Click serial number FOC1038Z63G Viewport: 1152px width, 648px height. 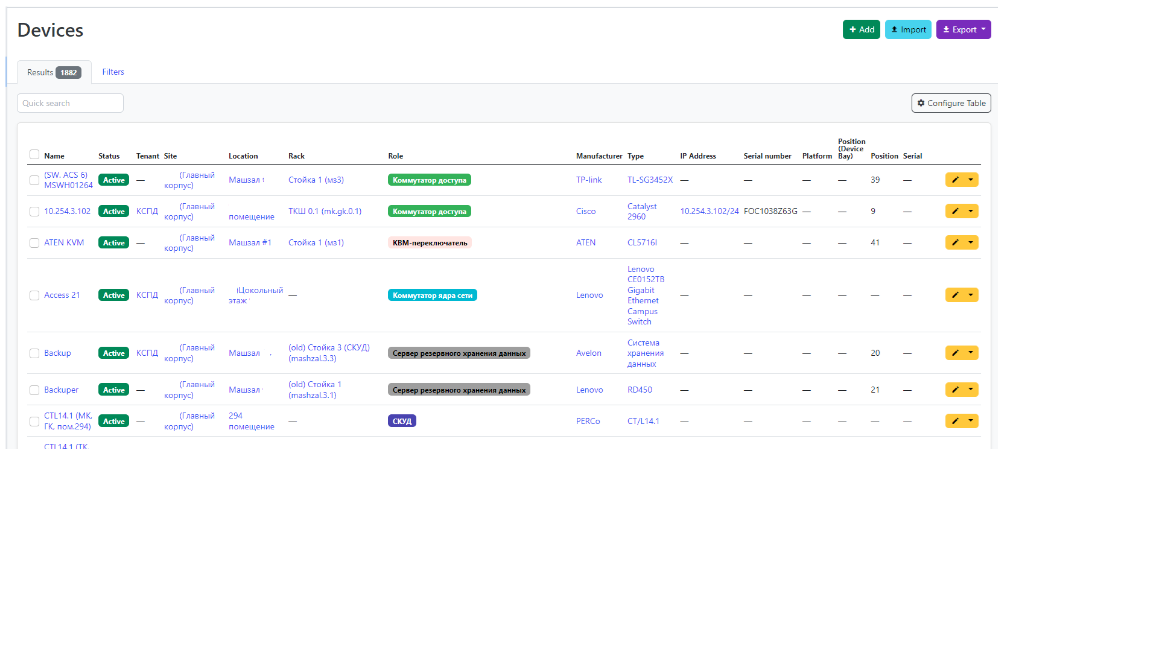coord(770,212)
